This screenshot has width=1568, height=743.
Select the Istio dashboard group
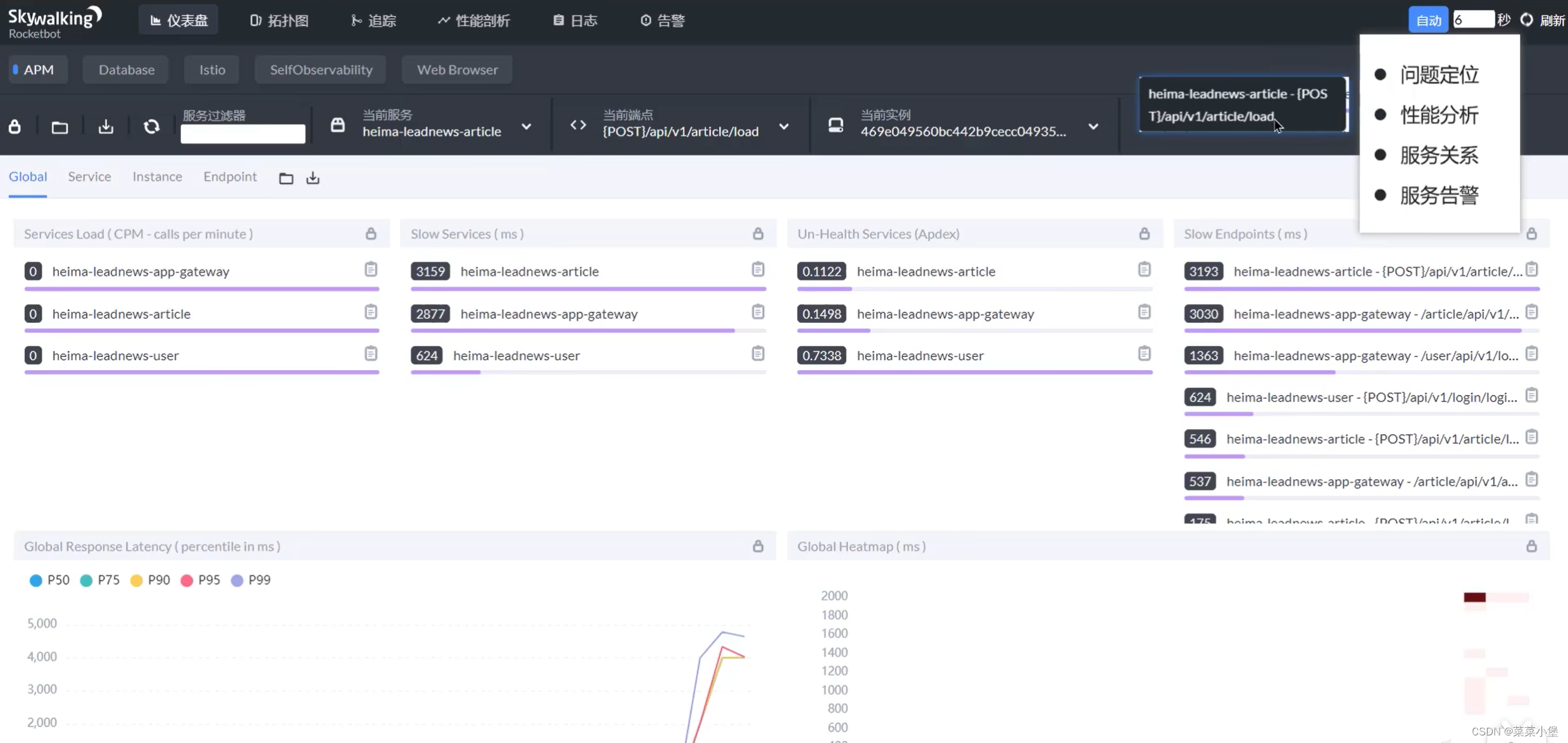click(x=212, y=70)
